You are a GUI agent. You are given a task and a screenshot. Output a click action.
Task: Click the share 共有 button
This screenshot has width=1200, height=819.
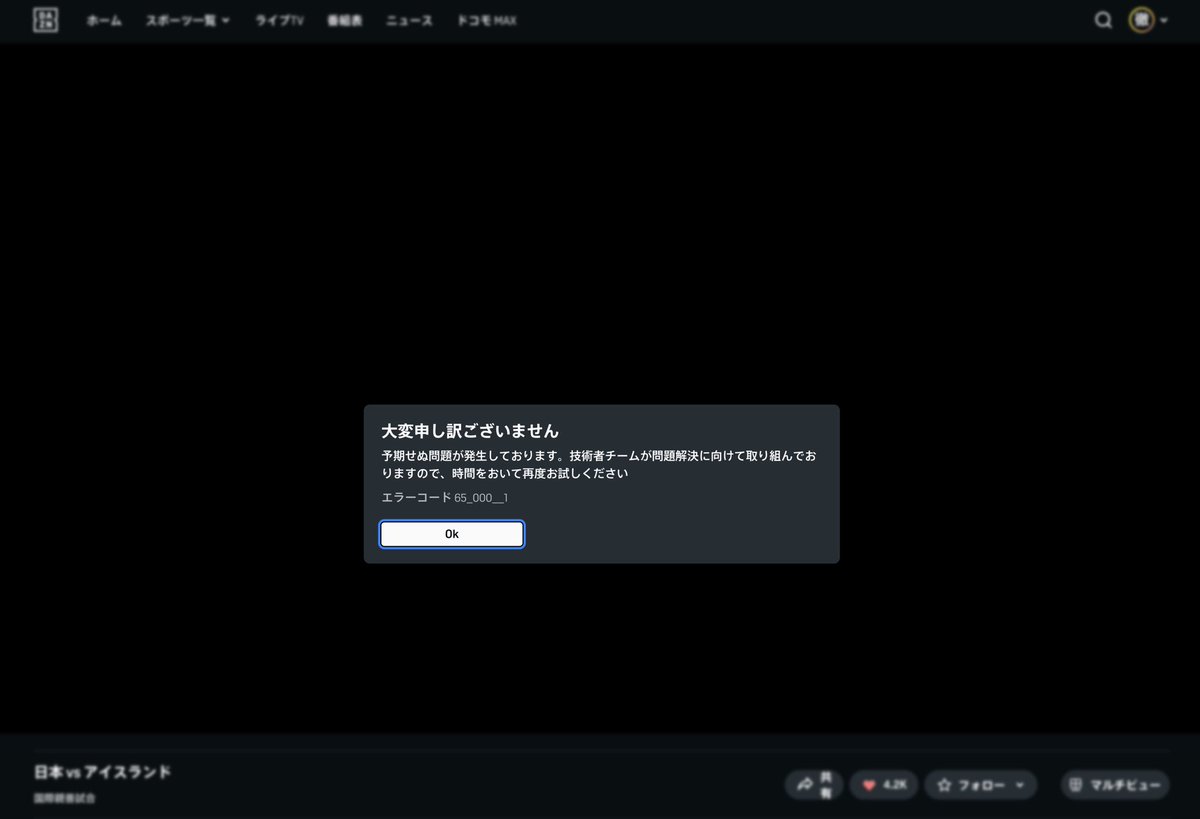[813, 785]
